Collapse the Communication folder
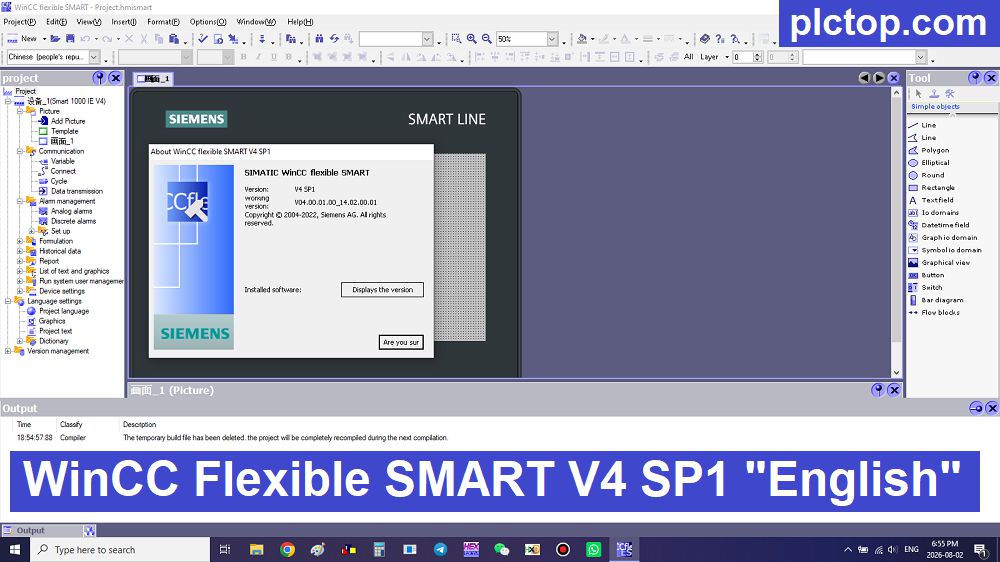Image resolution: width=1000 pixels, height=562 pixels. (20, 151)
